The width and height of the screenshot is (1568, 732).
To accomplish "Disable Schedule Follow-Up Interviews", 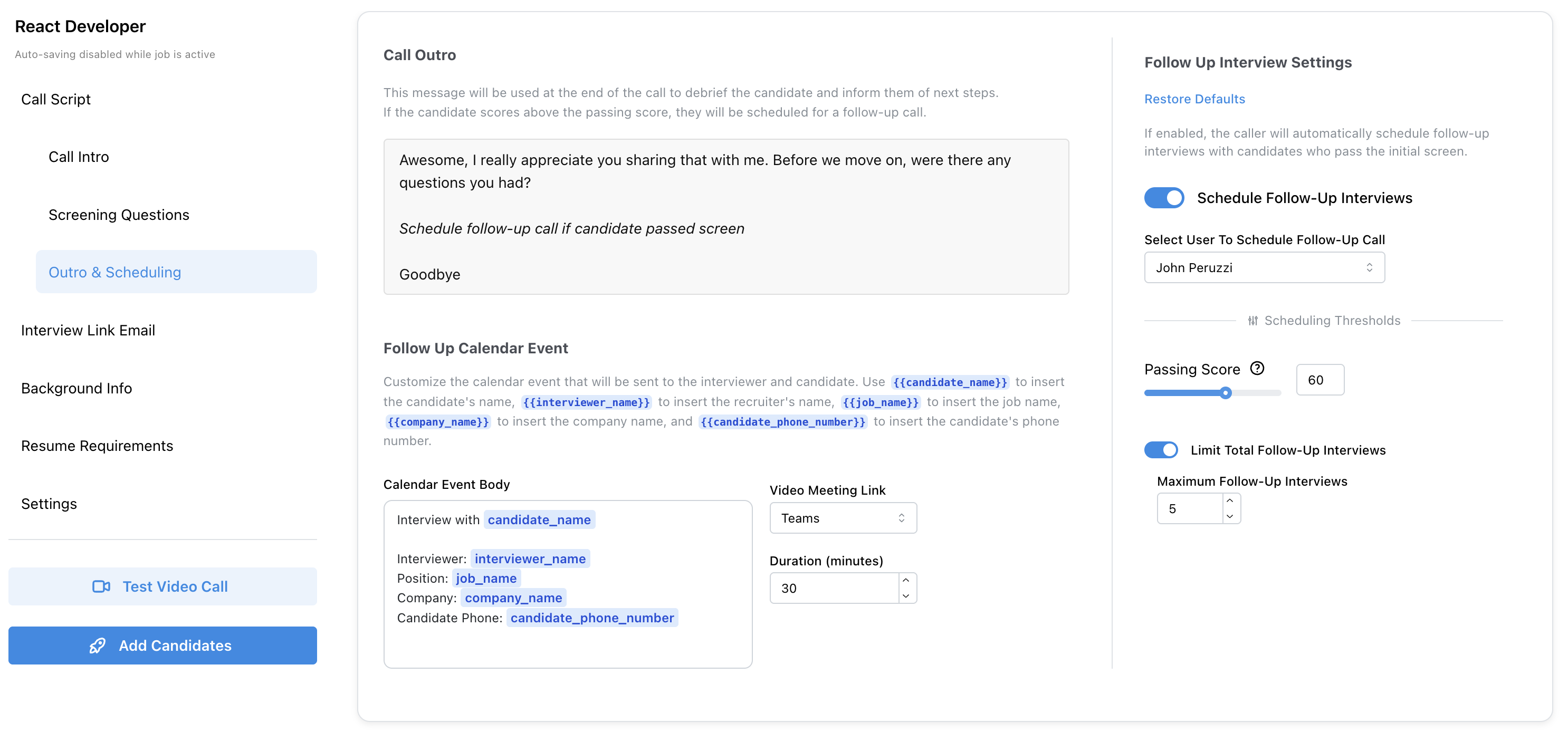I will 1164,198.
